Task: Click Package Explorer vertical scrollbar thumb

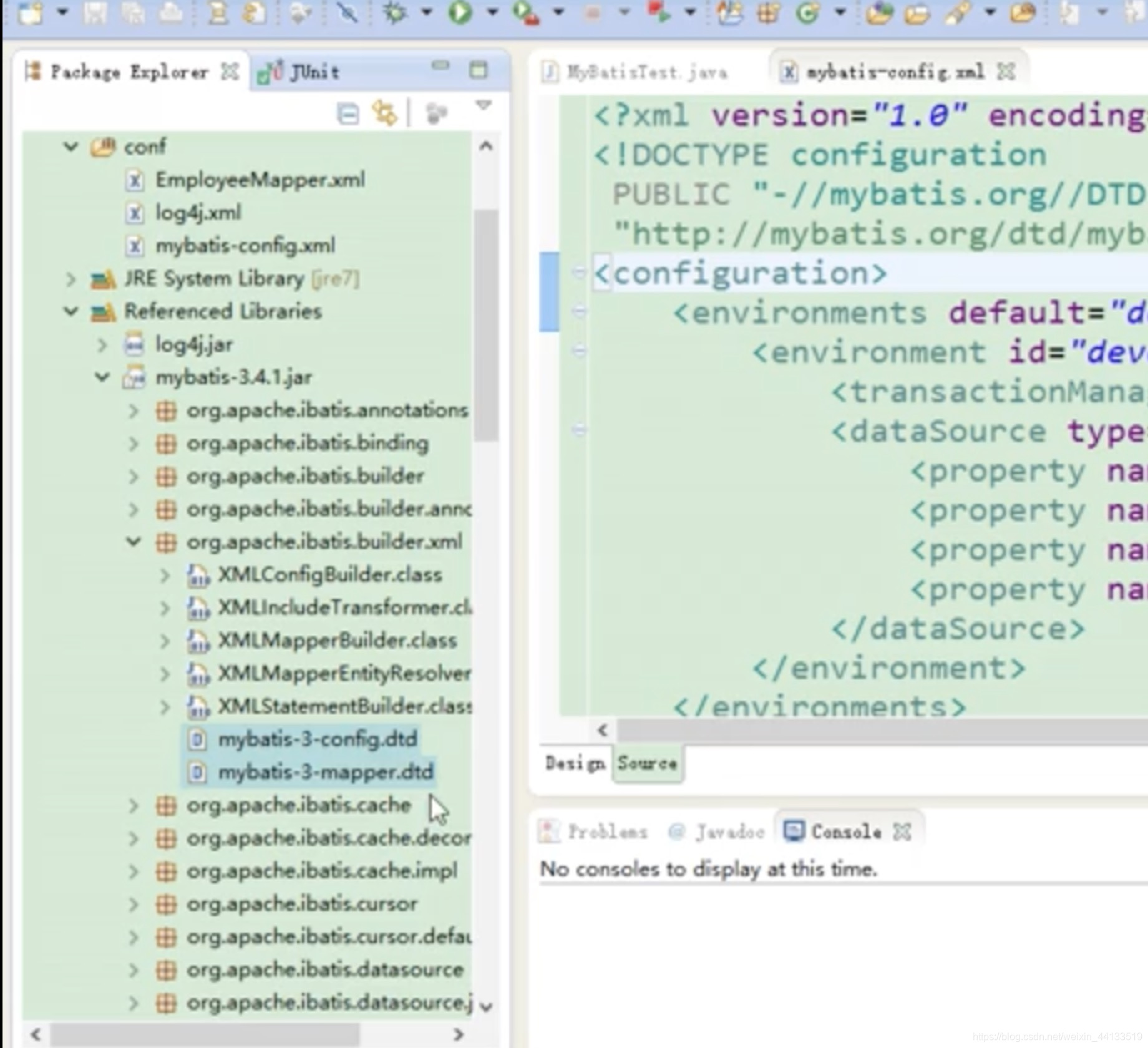Action: click(486, 326)
